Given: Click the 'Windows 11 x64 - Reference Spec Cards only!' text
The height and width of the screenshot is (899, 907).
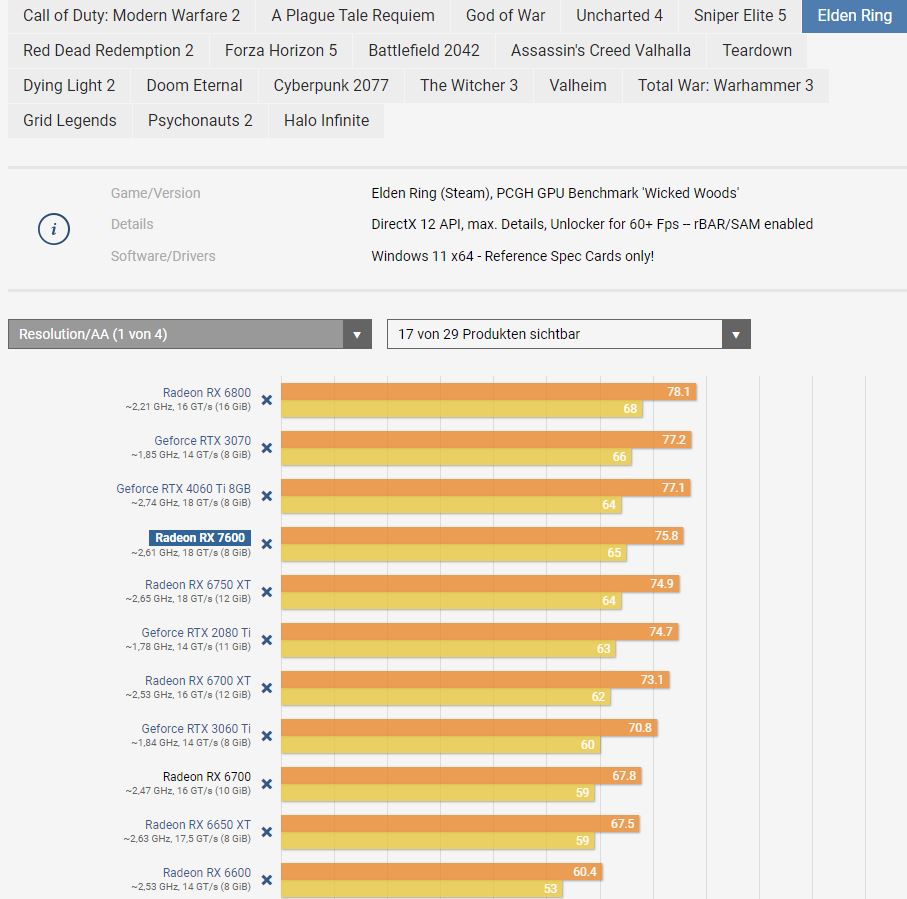Looking at the screenshot, I should coord(513,256).
